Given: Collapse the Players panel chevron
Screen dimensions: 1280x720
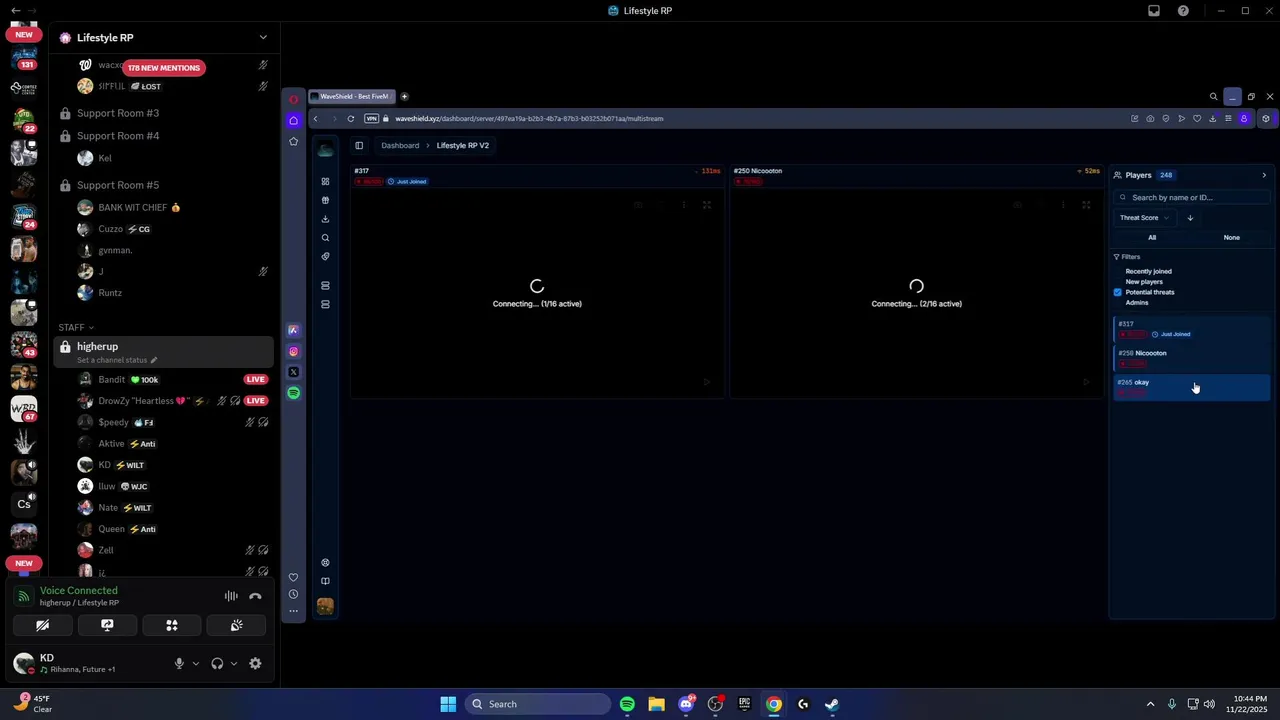Looking at the screenshot, I should pyautogui.click(x=1264, y=175).
